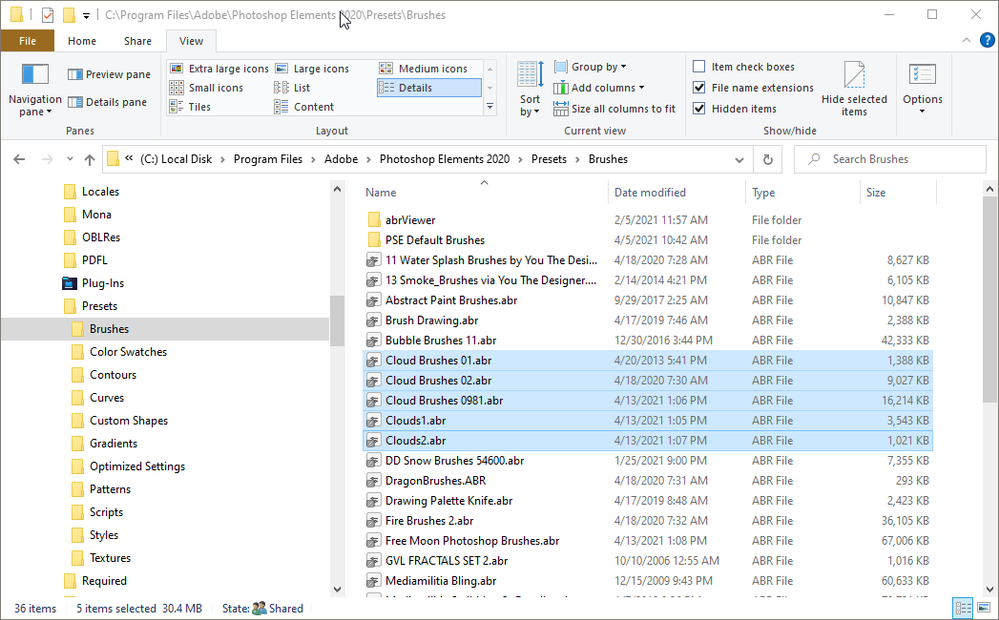
Task: Switch to Large icons layout
Action: tap(312, 68)
